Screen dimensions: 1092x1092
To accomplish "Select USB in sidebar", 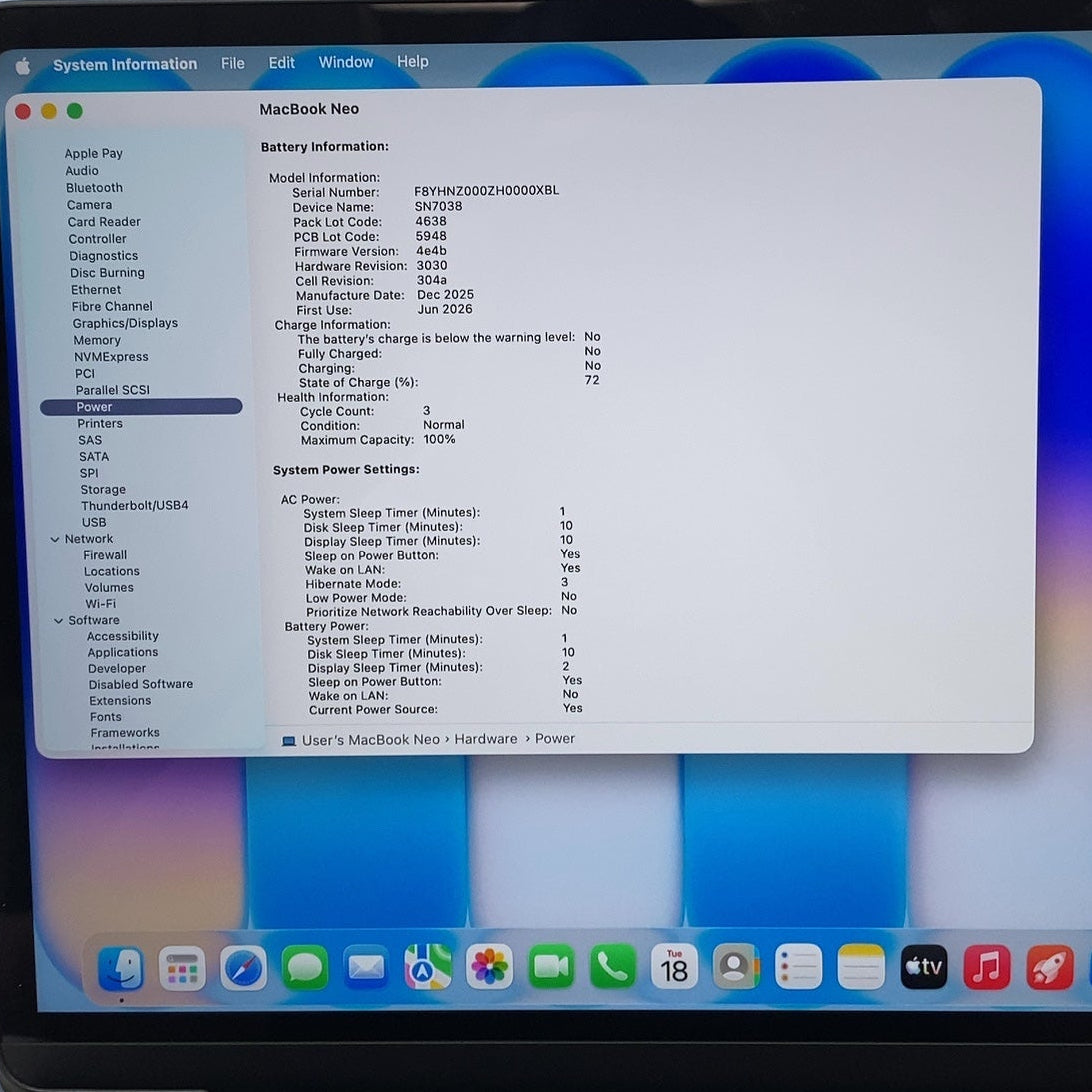I will pos(94,522).
